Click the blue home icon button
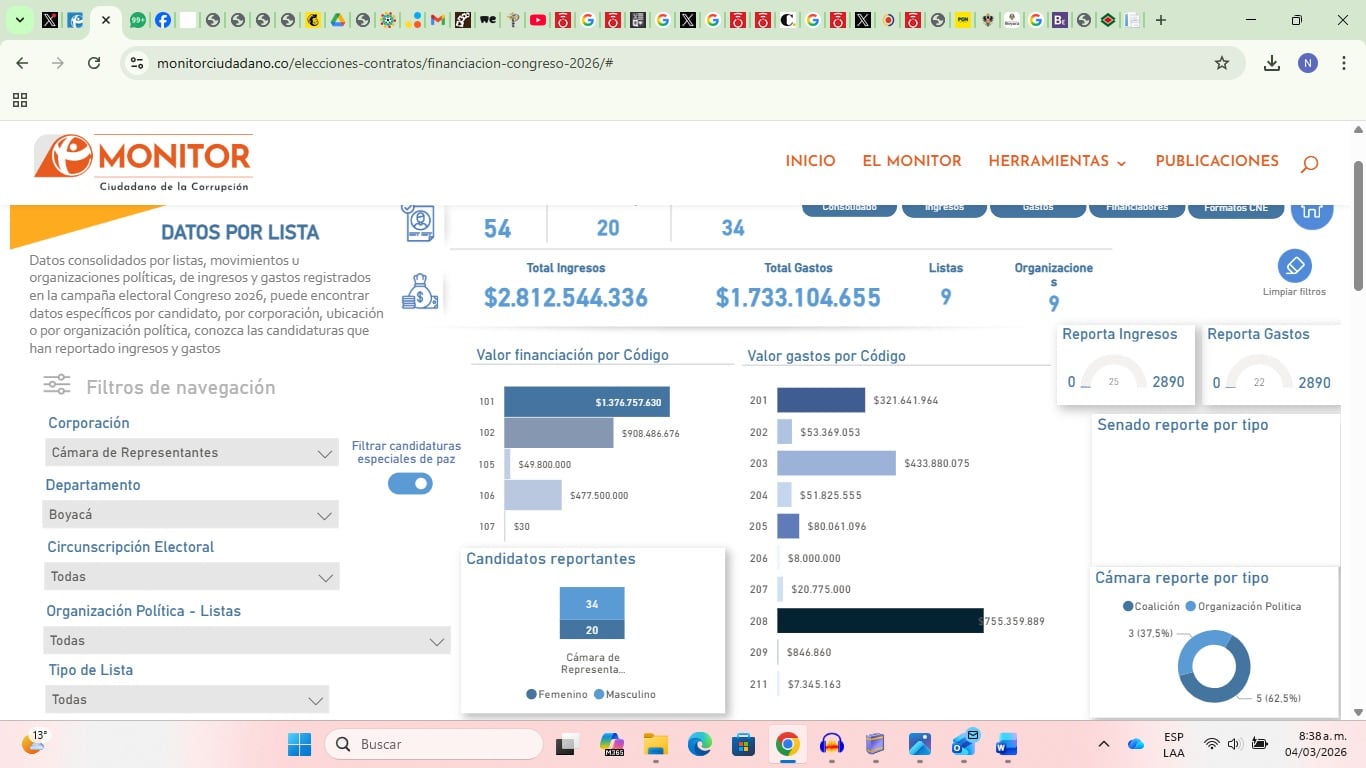This screenshot has width=1366, height=768. click(1311, 209)
